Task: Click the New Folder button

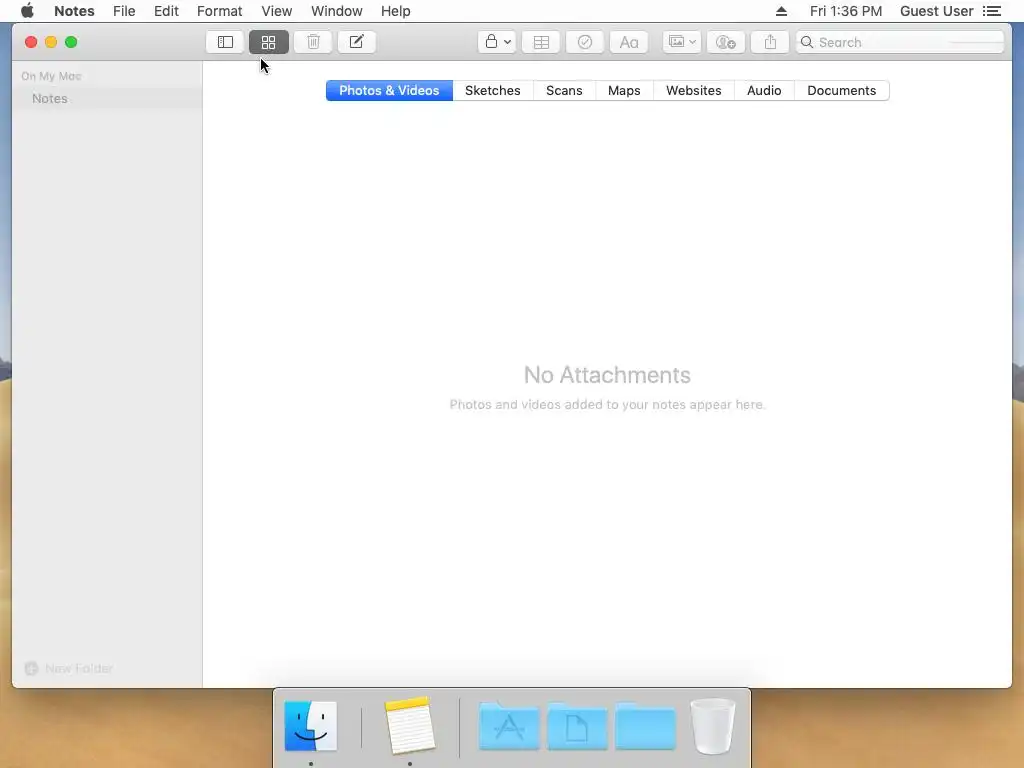Action: point(69,669)
